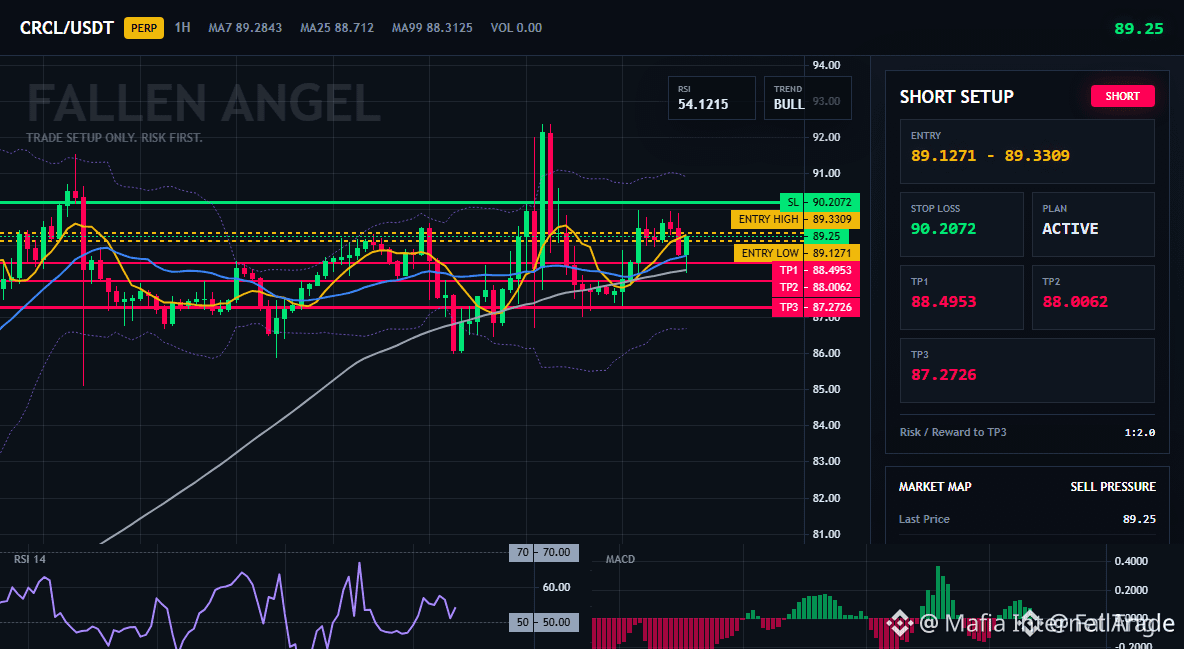Click the 1:2.0 risk reward value
The width and height of the screenshot is (1184, 649).
click(x=1139, y=433)
